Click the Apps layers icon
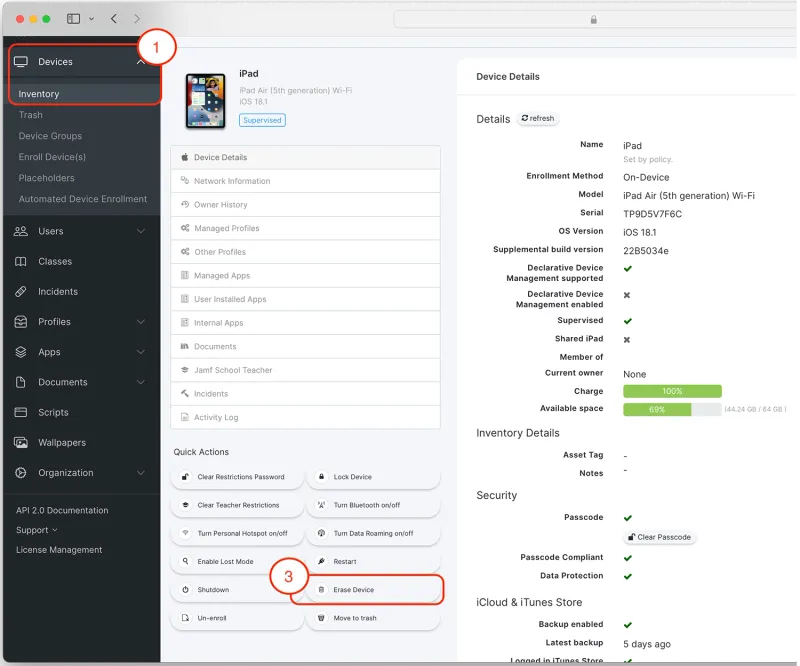Image resolution: width=800 pixels, height=666 pixels. pos(20,352)
